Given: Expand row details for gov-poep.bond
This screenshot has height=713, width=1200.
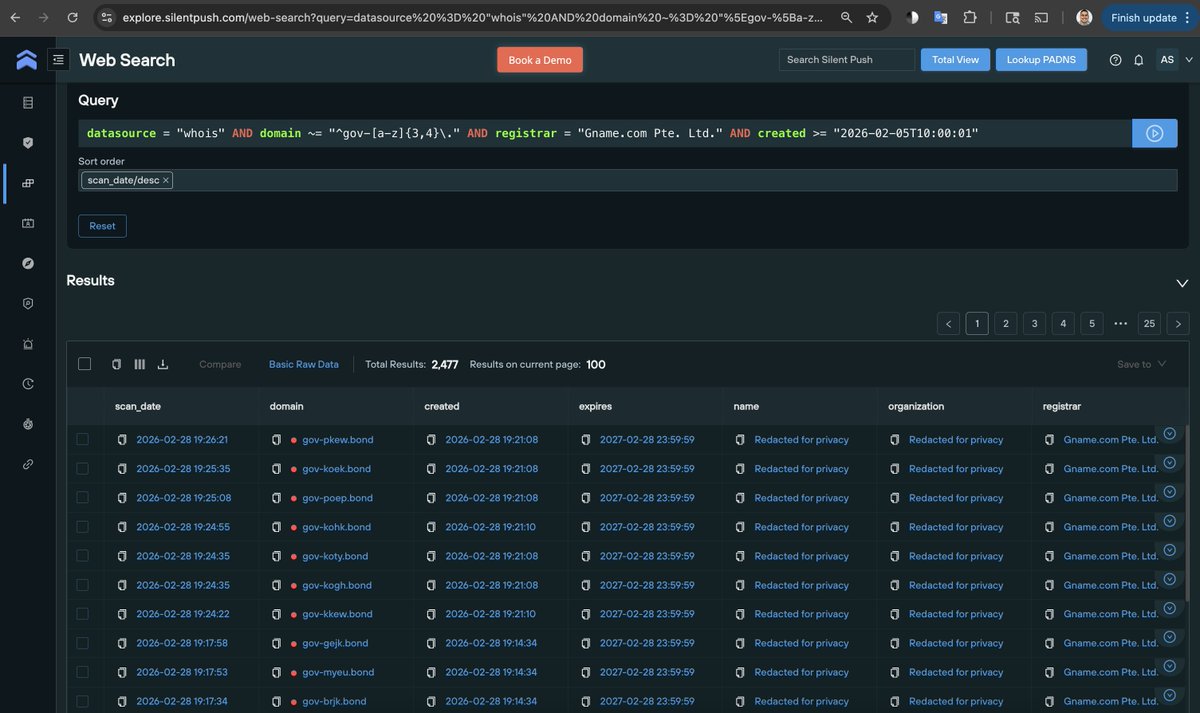Looking at the screenshot, I should click(x=1170, y=492).
